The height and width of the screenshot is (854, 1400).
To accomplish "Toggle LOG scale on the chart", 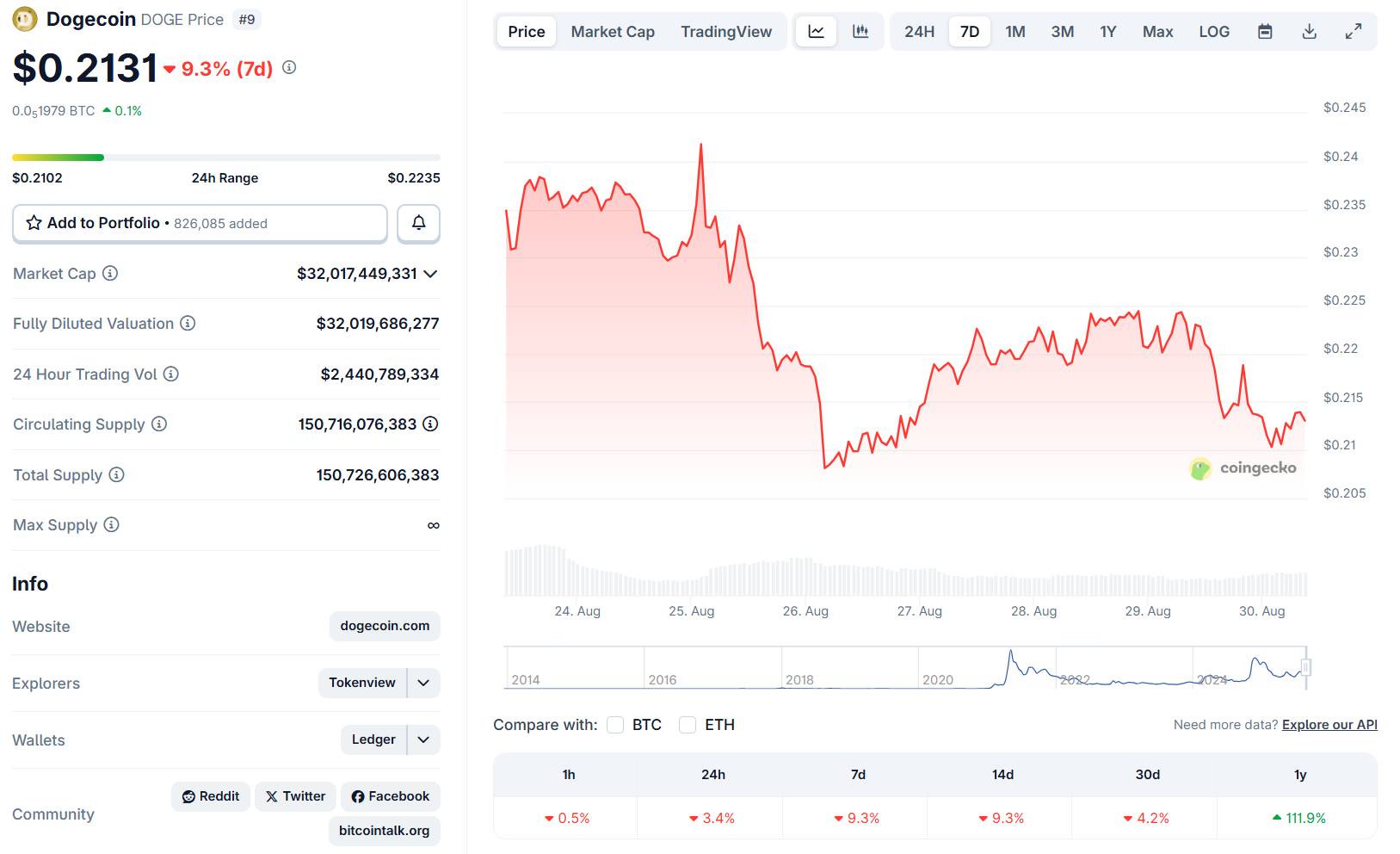I will coord(1214,32).
